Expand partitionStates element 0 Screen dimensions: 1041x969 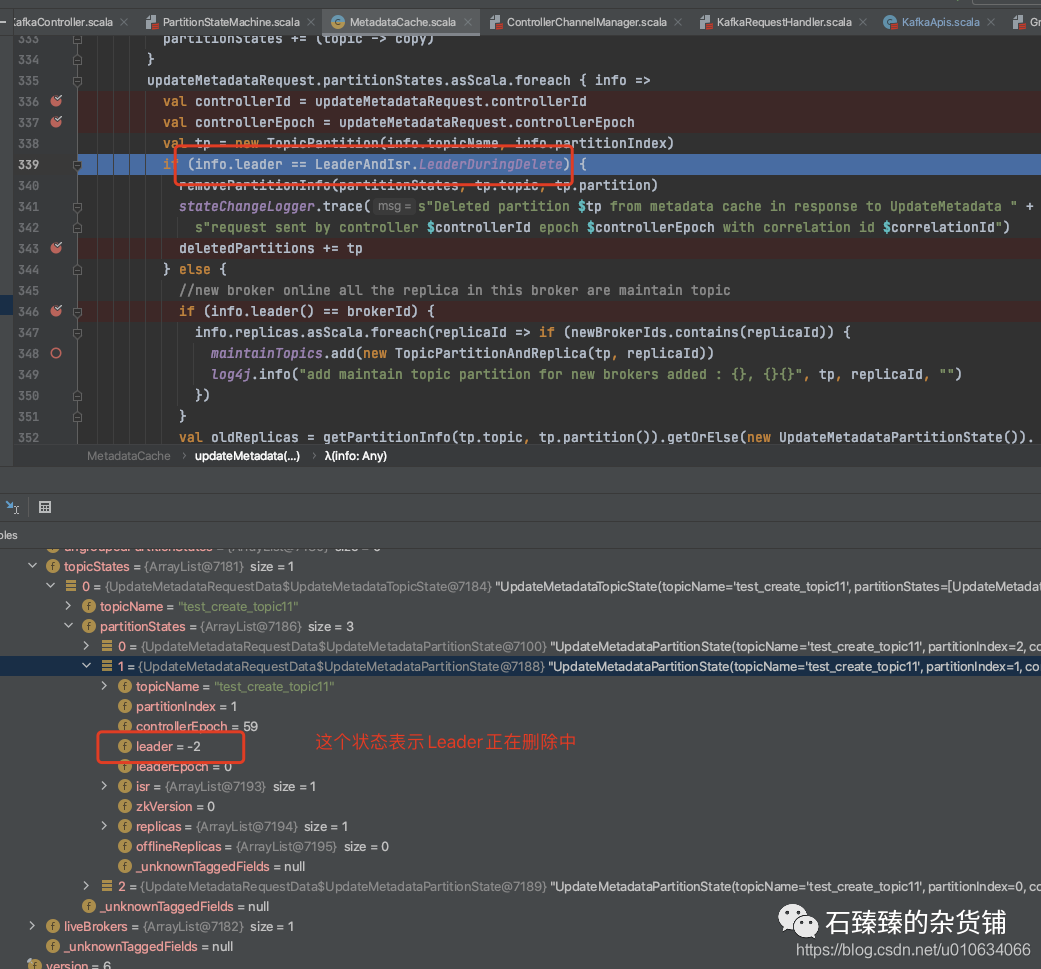(86, 646)
